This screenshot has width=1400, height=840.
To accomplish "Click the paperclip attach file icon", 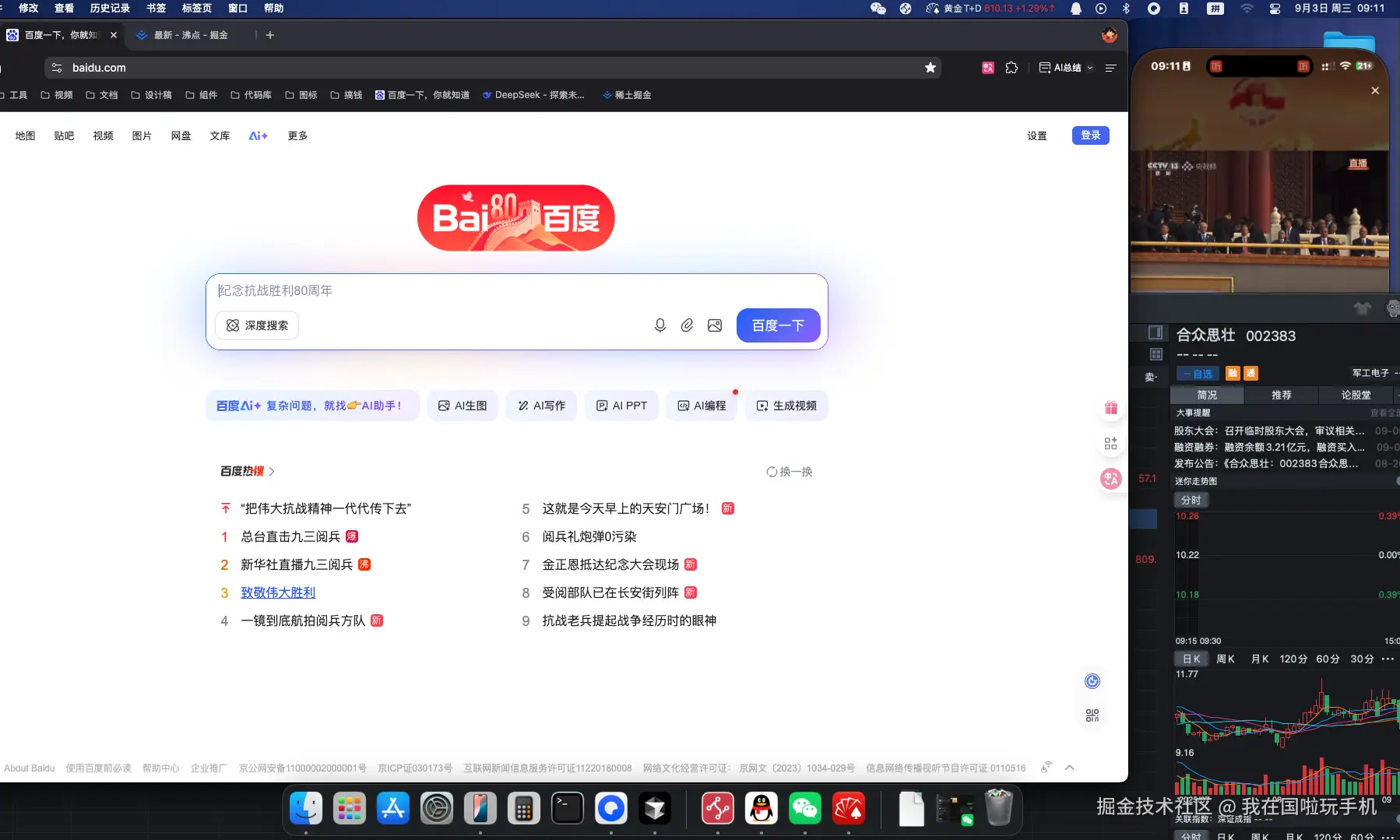I will point(687,325).
